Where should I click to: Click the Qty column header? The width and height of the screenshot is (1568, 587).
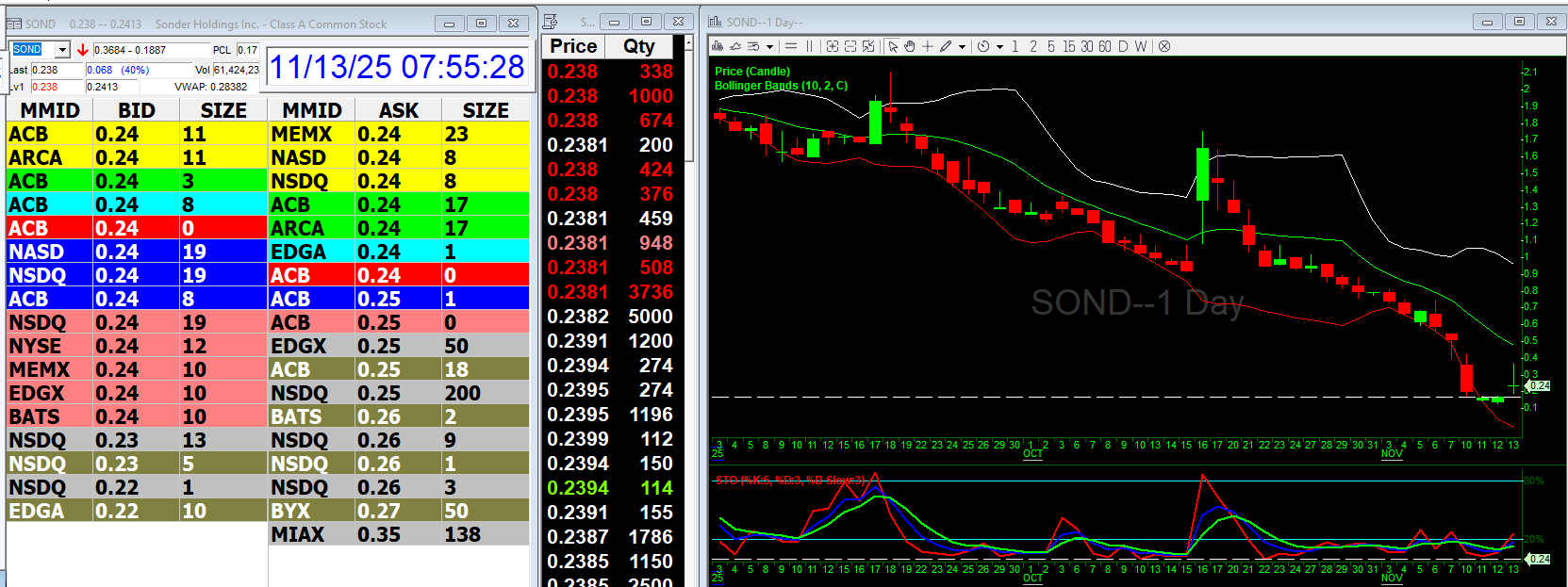(638, 46)
